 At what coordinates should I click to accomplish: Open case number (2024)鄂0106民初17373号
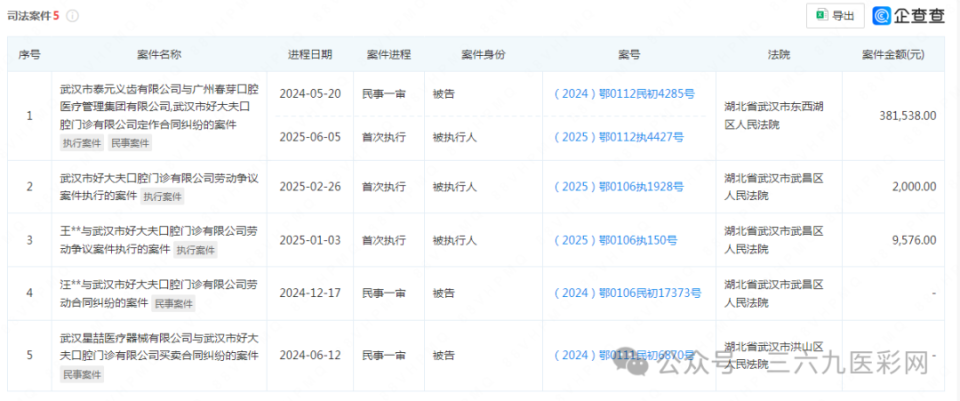pos(627,293)
